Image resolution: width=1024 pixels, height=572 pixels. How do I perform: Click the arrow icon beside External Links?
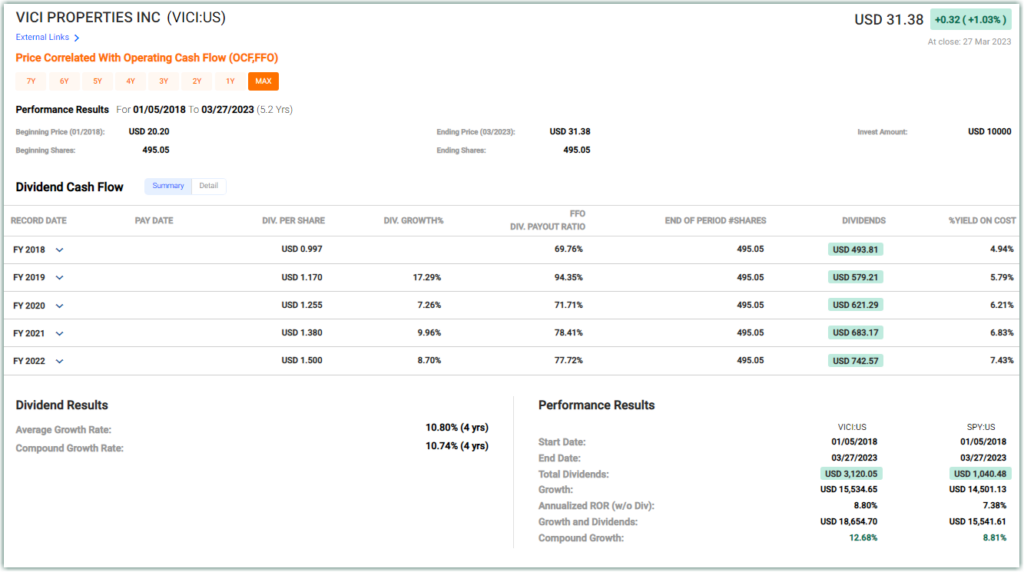pos(76,38)
